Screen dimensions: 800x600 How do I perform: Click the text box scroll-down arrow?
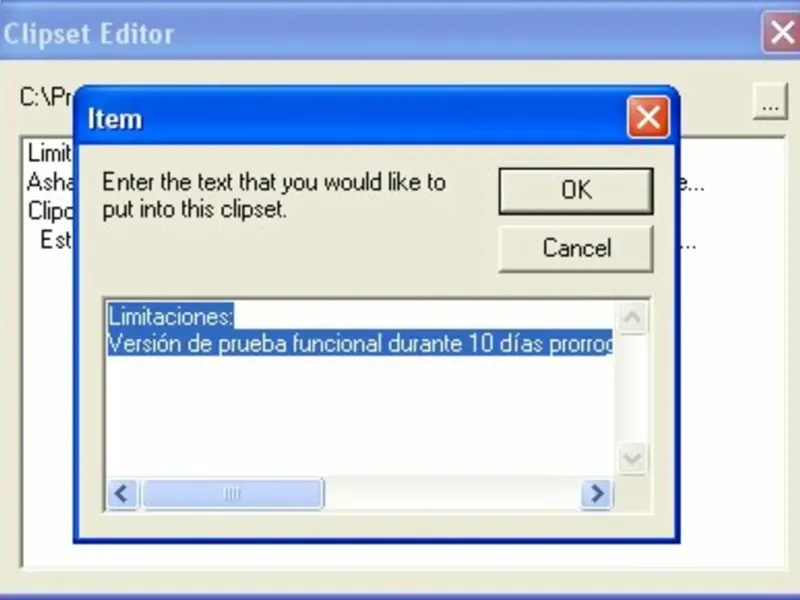pos(632,458)
